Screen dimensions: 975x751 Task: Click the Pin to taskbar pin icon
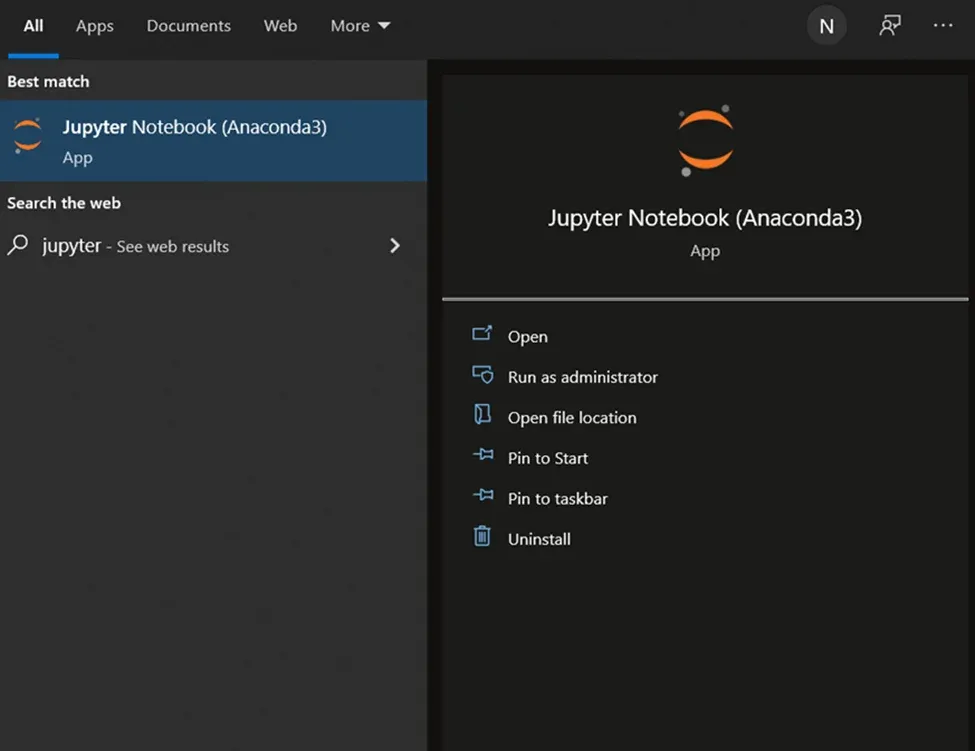pyautogui.click(x=482, y=497)
